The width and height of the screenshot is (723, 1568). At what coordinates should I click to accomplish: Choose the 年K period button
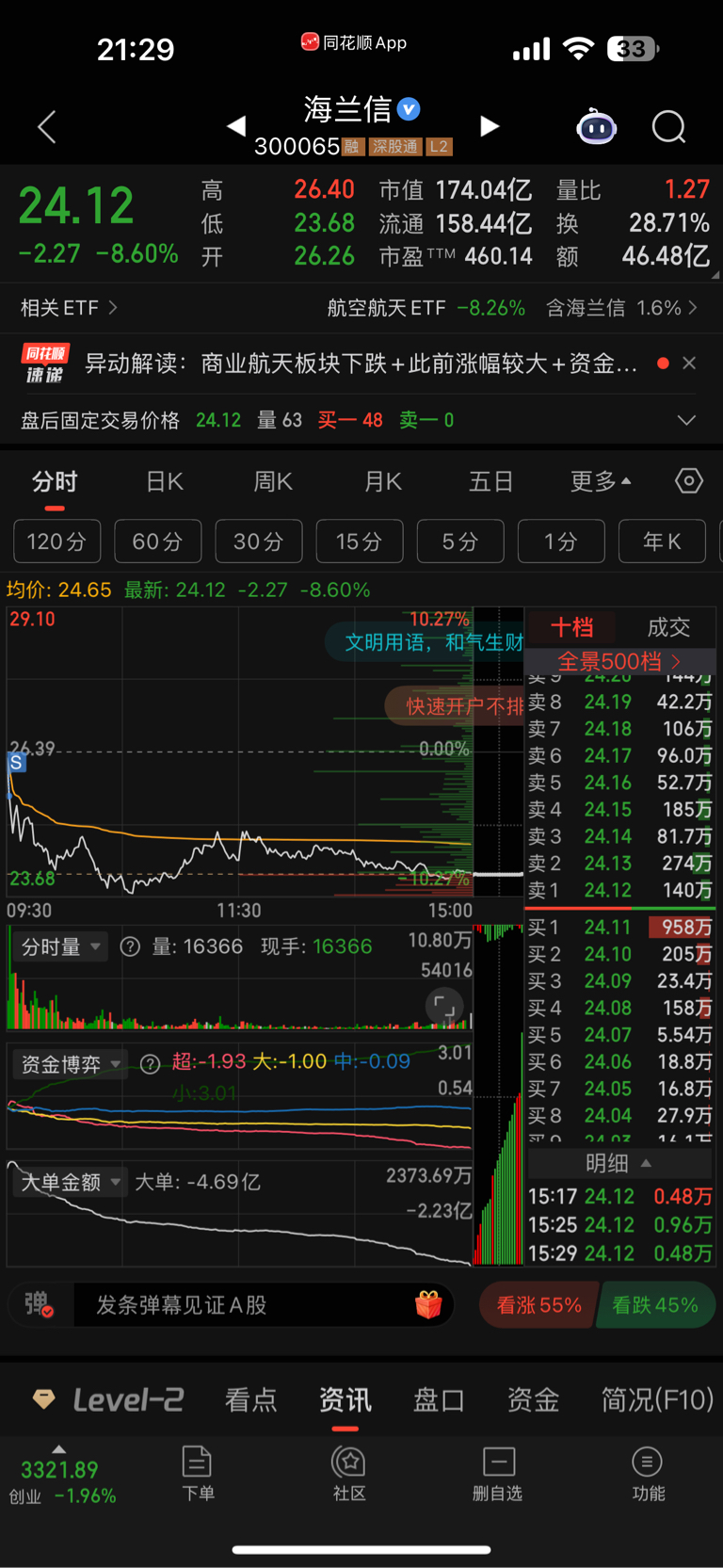(662, 542)
